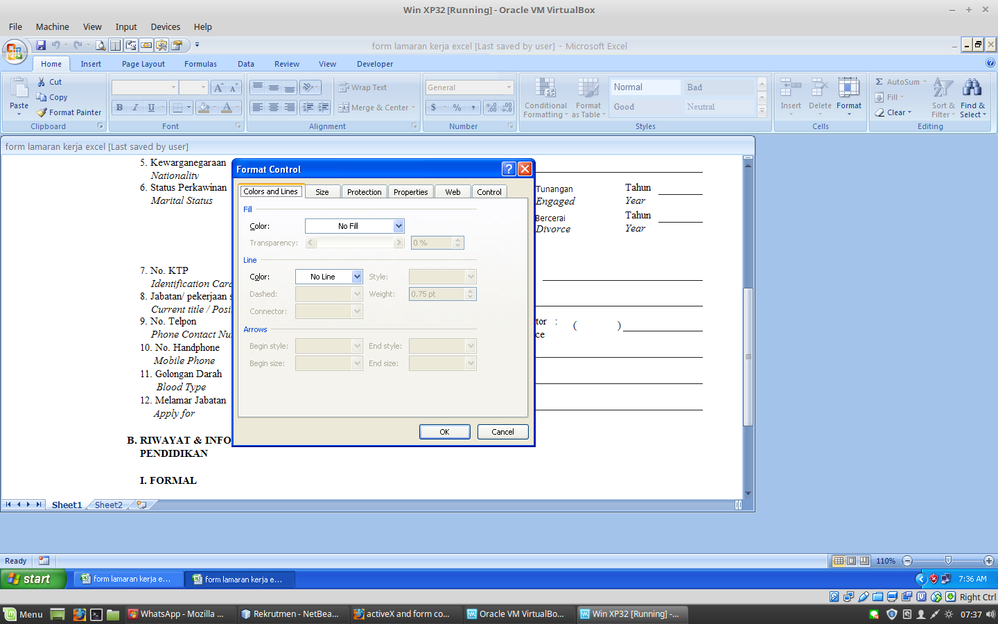Screen dimensions: 998x624
Task: Click the Increase Font Size icon
Action: [x=218, y=88]
